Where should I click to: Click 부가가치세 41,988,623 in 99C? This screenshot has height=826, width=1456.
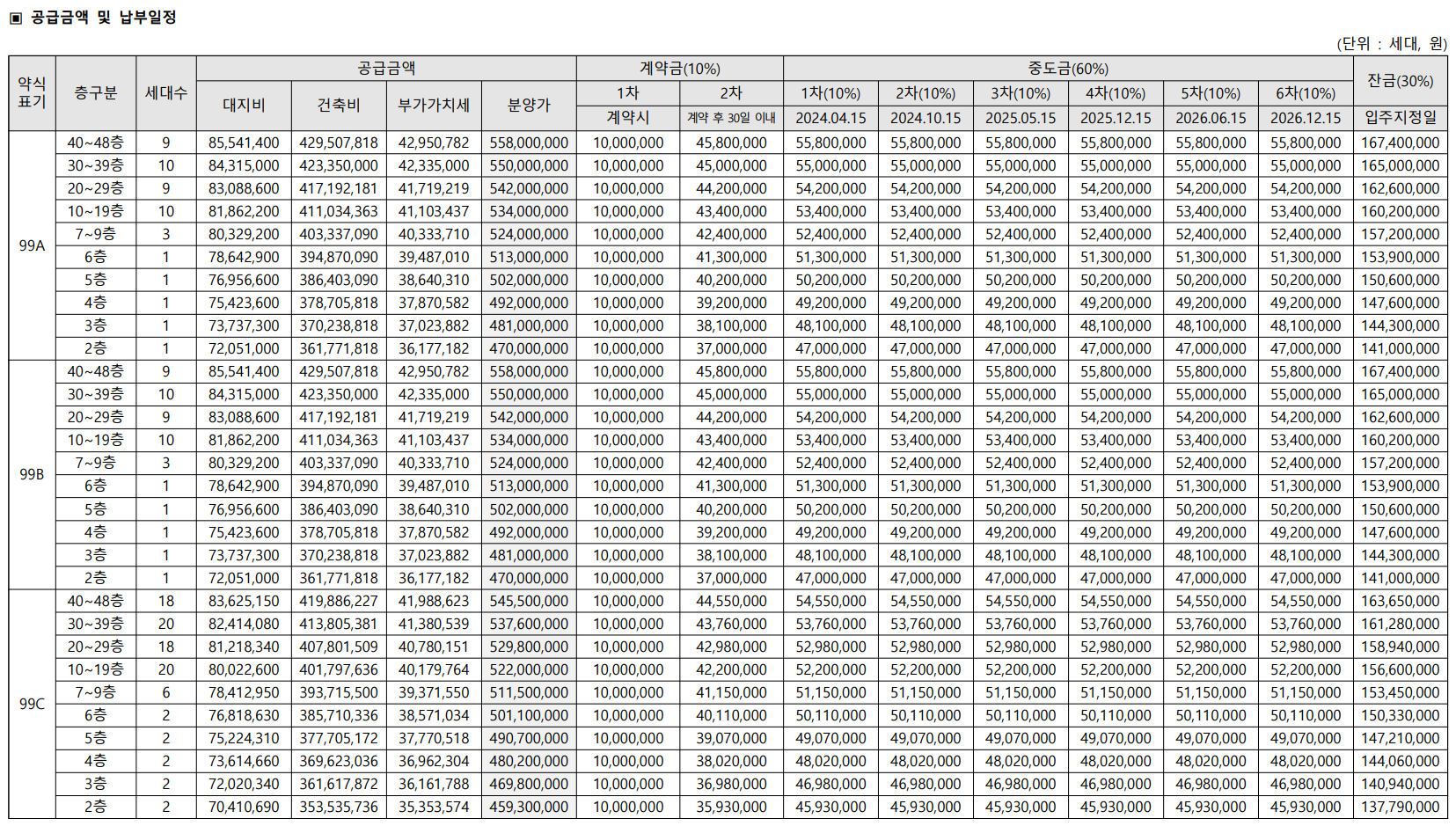[434, 601]
